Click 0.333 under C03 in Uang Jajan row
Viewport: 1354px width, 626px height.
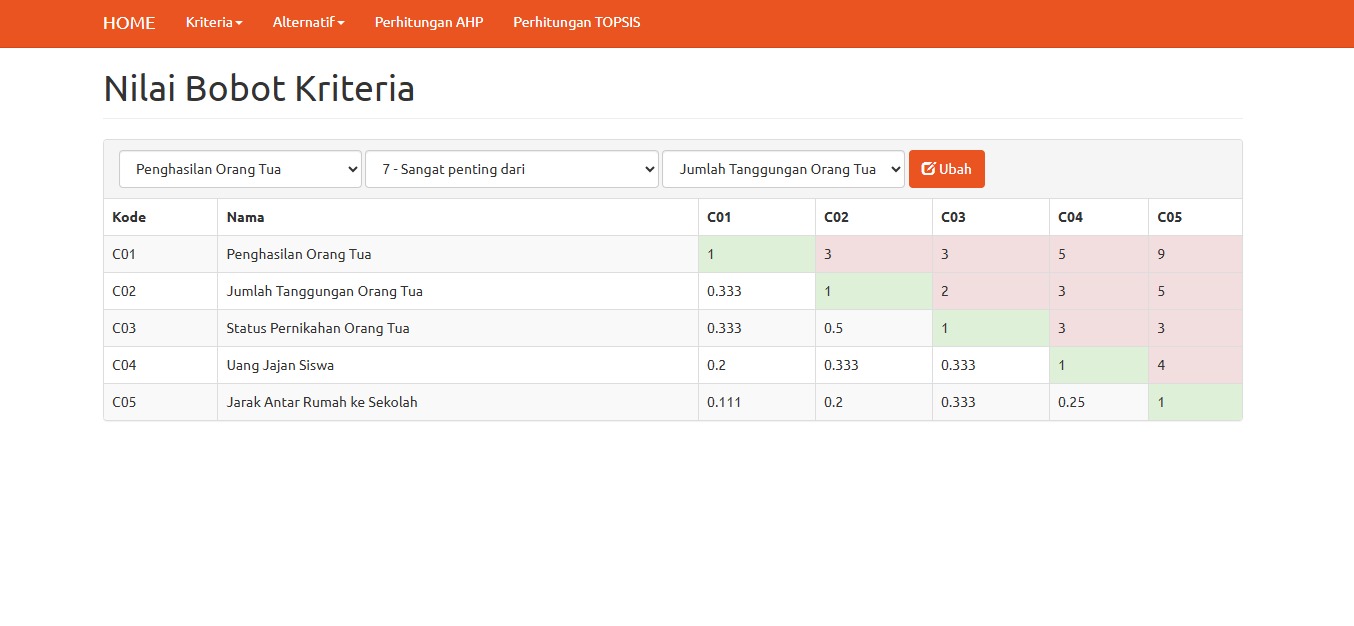tap(991, 365)
